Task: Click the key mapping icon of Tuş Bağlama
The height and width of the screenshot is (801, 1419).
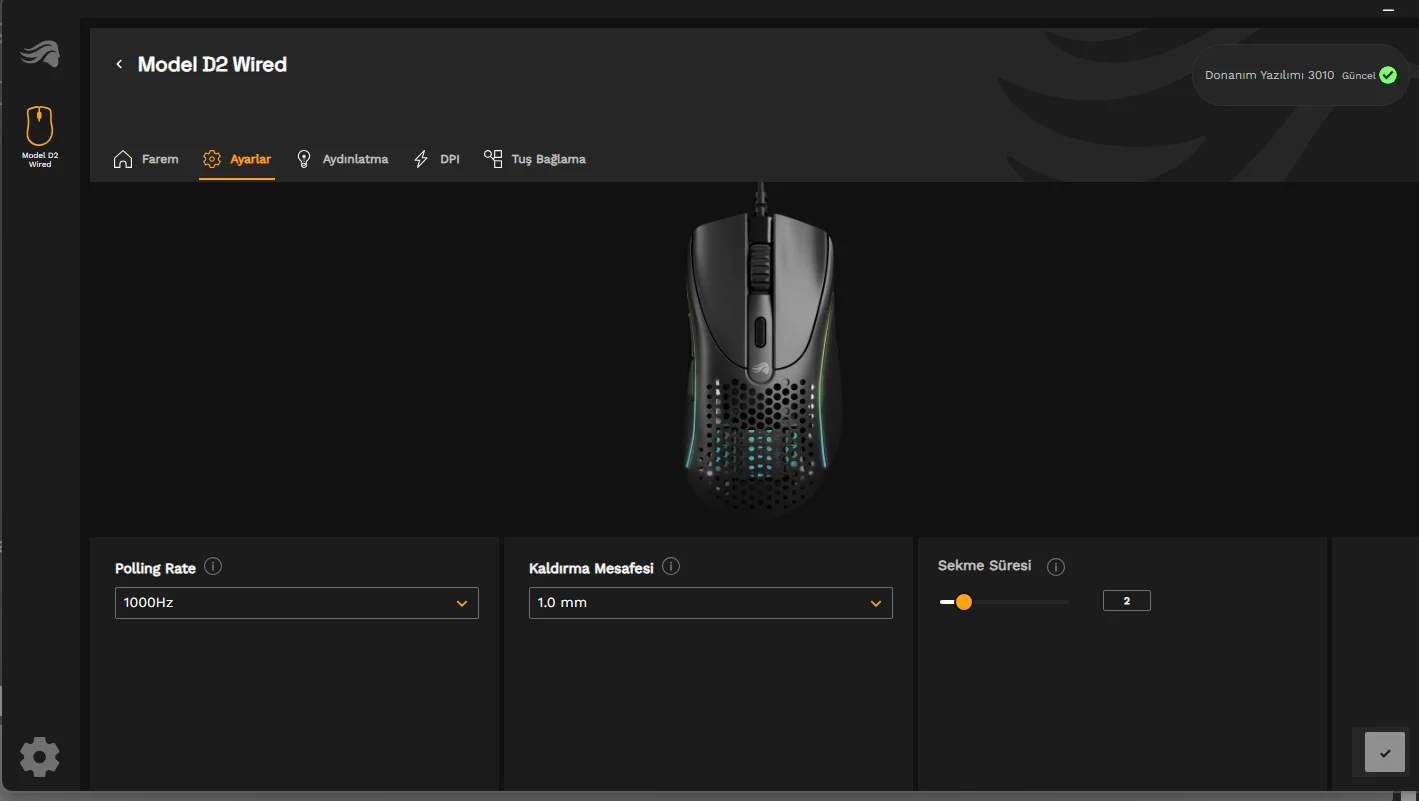Action: [493, 159]
